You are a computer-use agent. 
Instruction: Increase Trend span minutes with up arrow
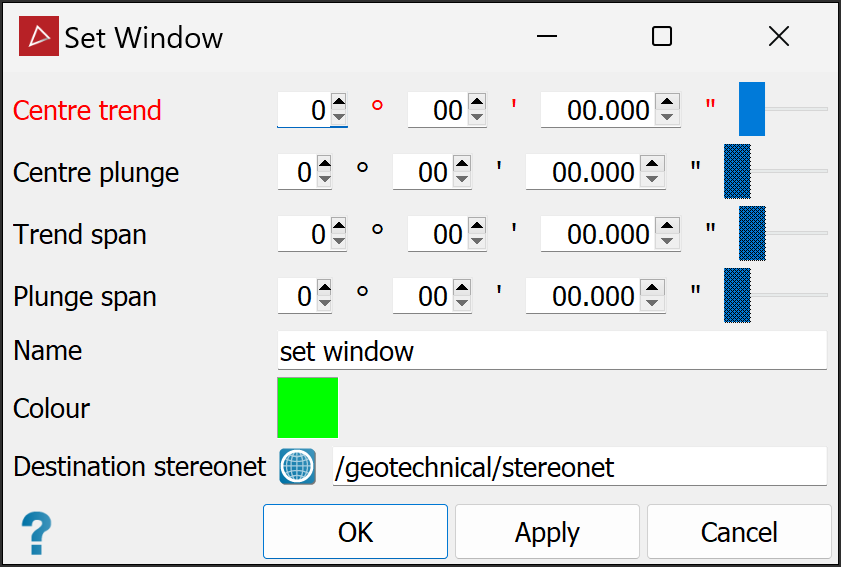point(476,226)
